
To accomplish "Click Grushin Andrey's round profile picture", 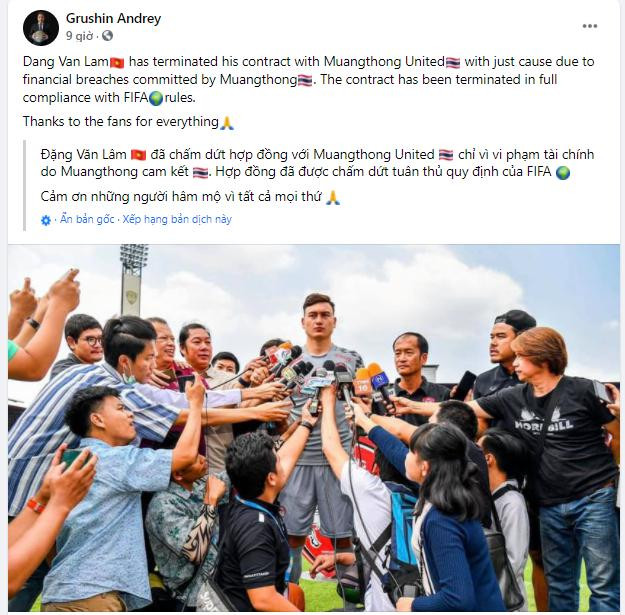I will click(x=41, y=28).
